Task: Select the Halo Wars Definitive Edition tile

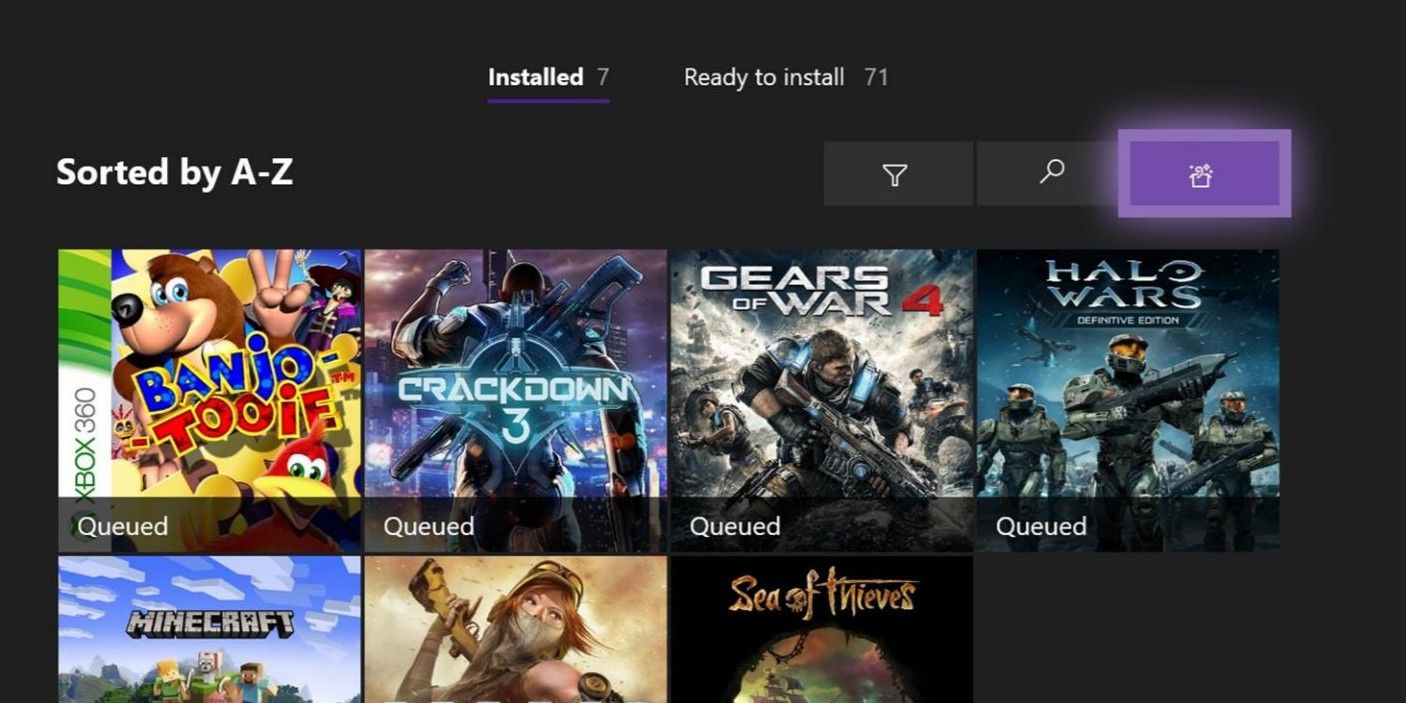Action: click(1127, 401)
